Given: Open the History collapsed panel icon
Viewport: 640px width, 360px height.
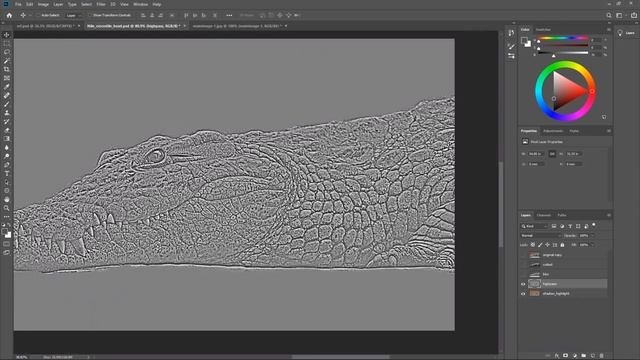Looking at the screenshot, I should click(511, 33).
